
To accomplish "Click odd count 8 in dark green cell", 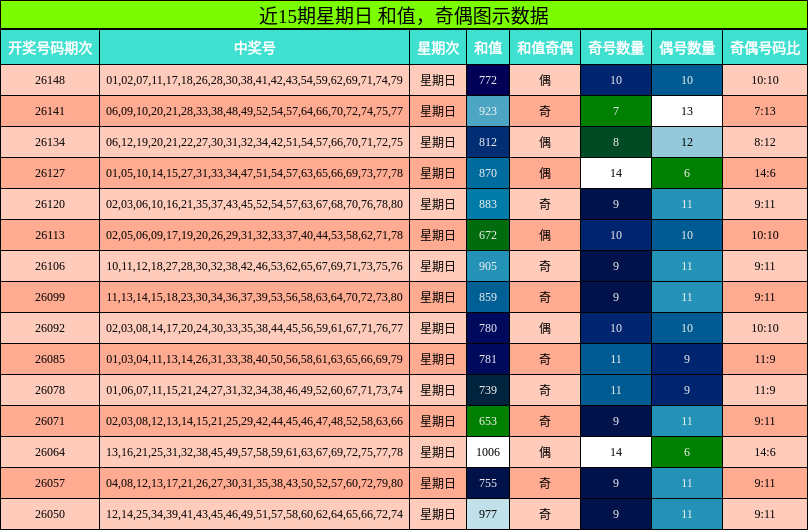I will click(616, 142).
